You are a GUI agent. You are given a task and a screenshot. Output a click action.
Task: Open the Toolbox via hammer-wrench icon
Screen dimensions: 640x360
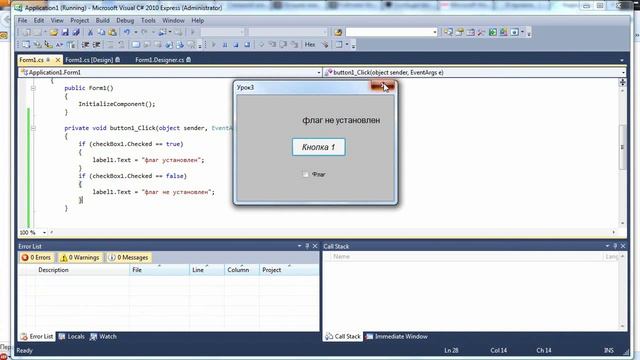pyautogui.click(x=482, y=32)
